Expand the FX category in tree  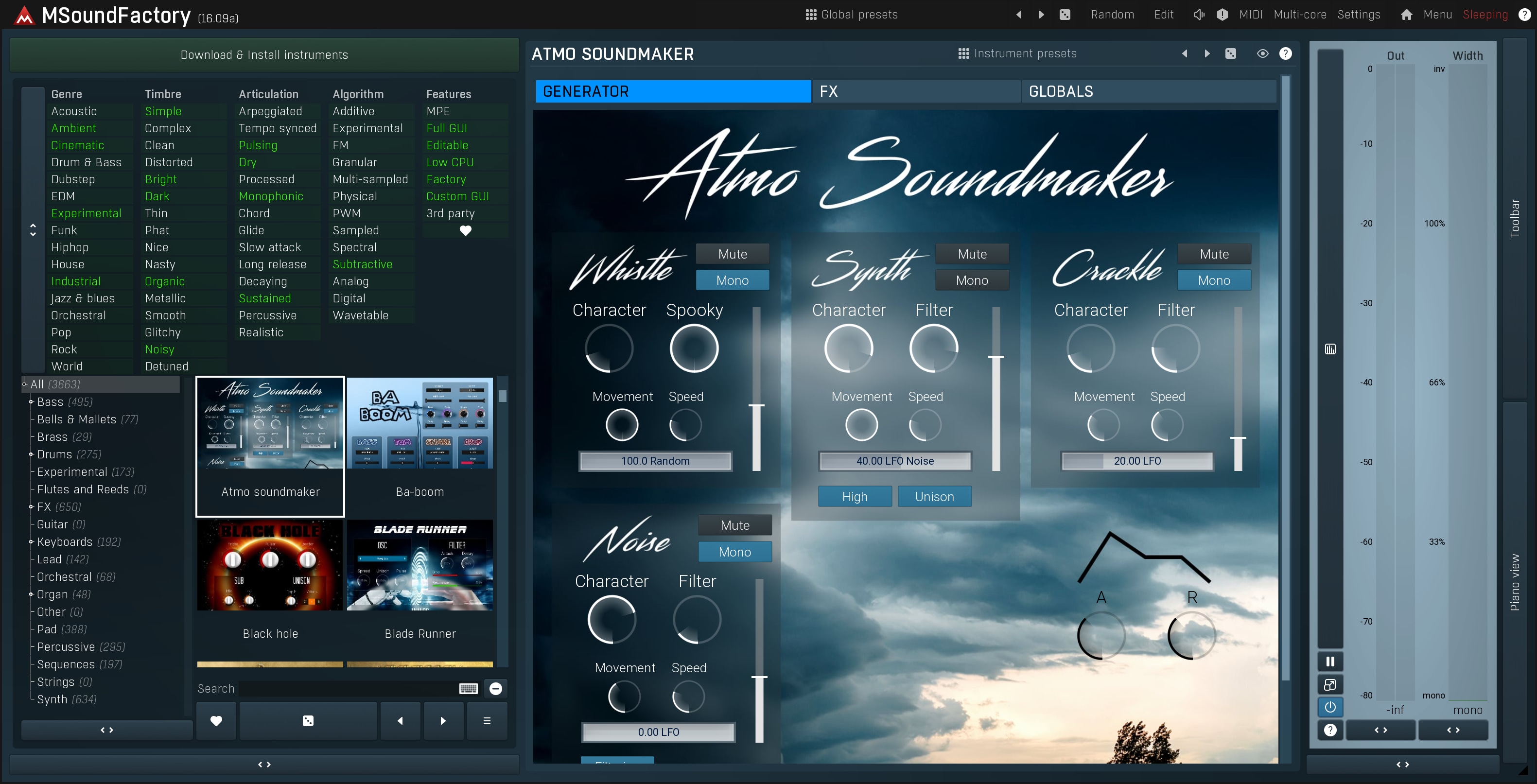31,506
